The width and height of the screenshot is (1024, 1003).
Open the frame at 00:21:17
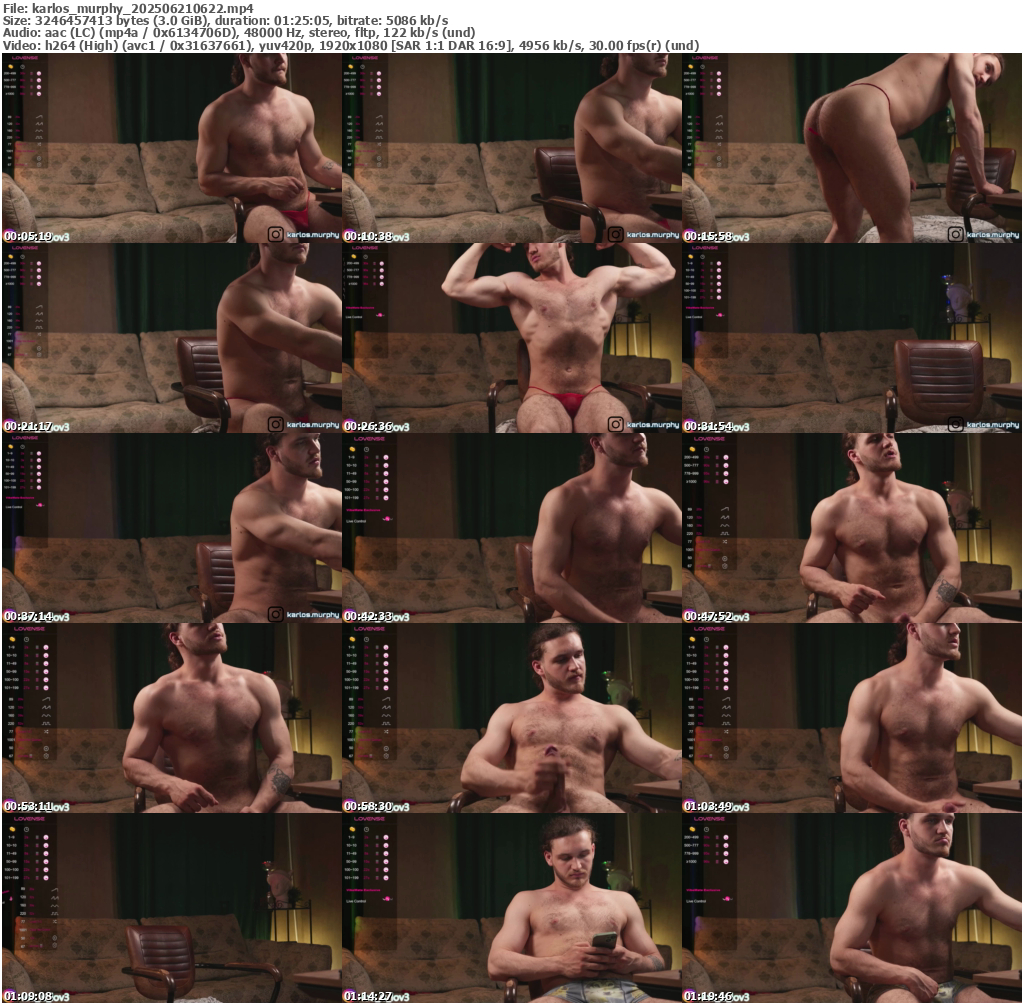(171, 338)
